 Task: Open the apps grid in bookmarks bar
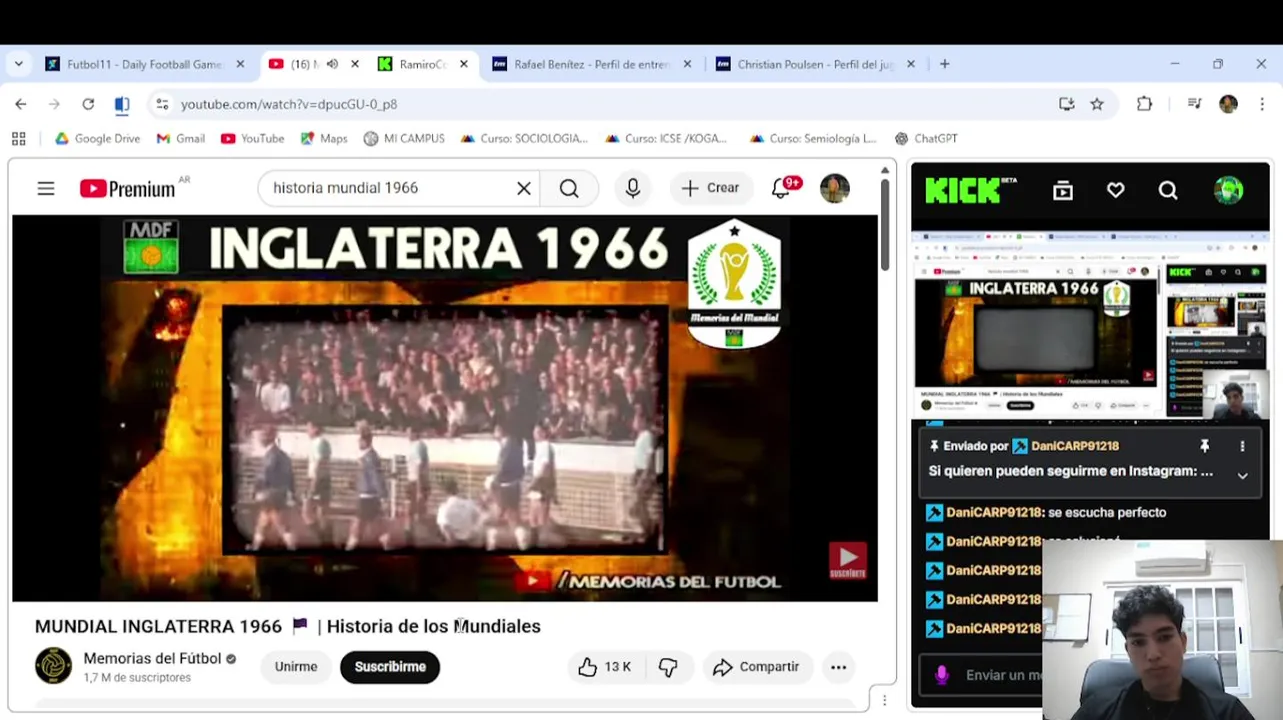pos(19,139)
